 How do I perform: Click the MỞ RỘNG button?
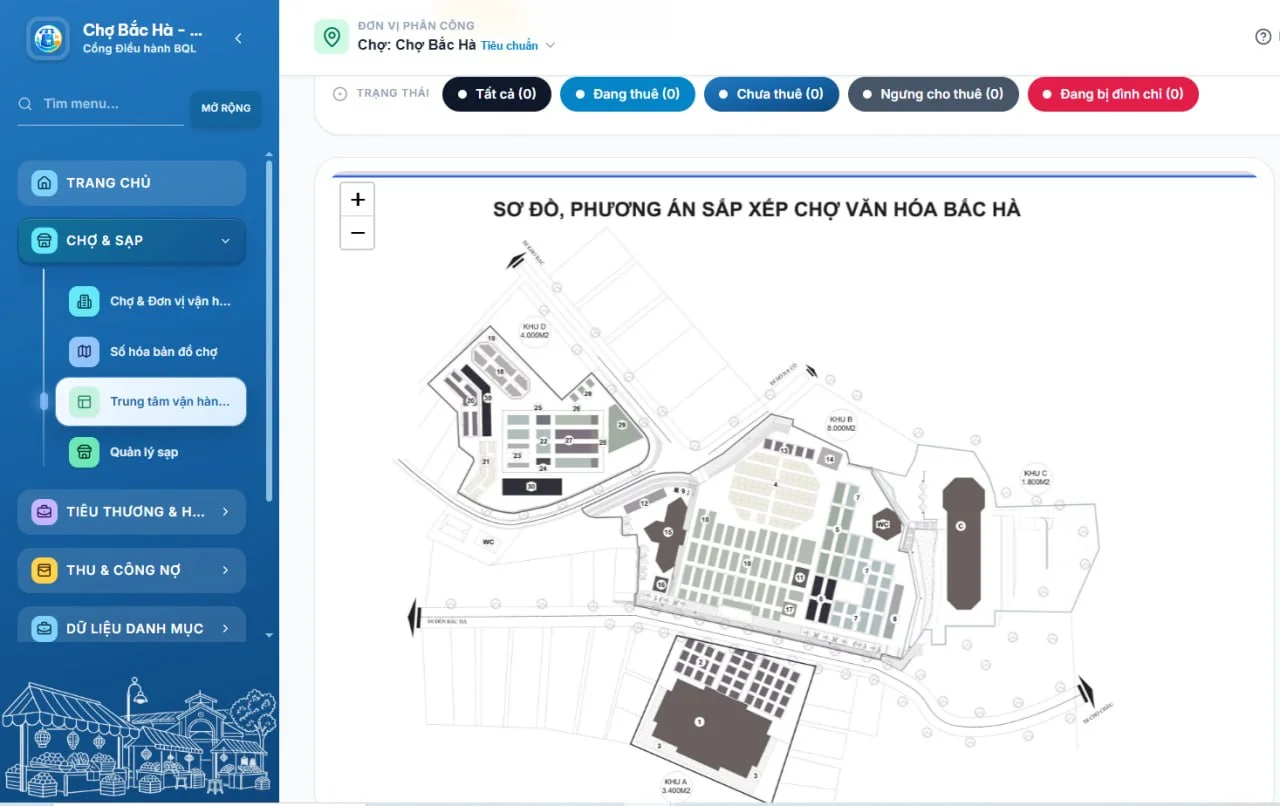[x=225, y=108]
